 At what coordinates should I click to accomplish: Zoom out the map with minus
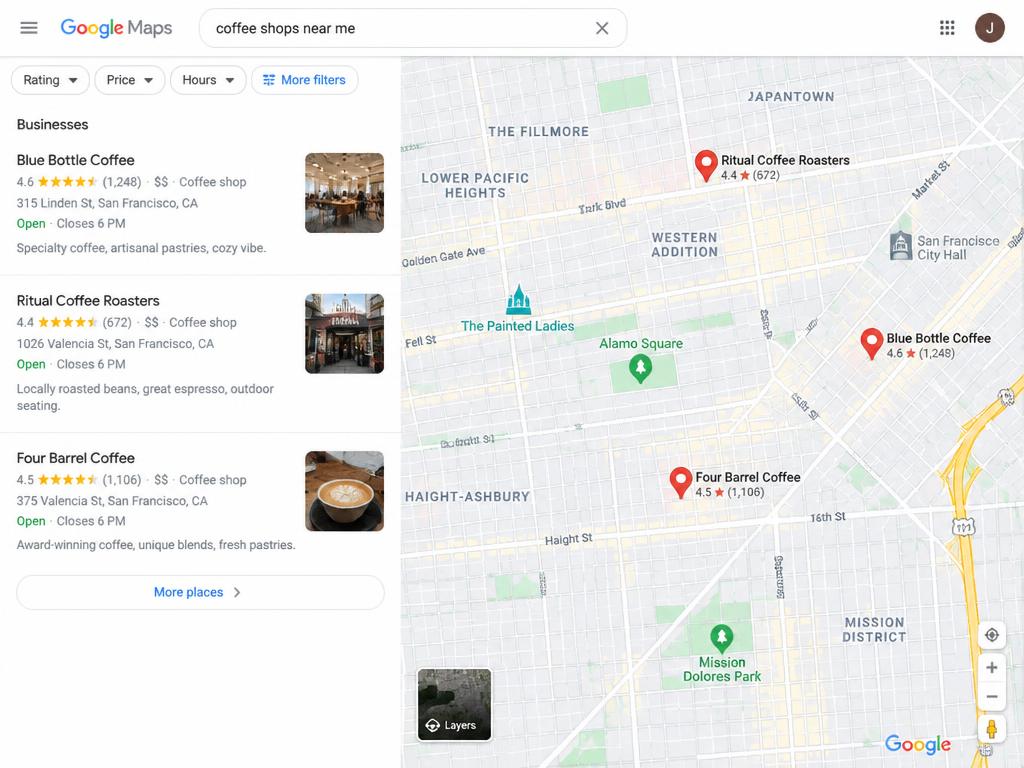click(x=991, y=696)
